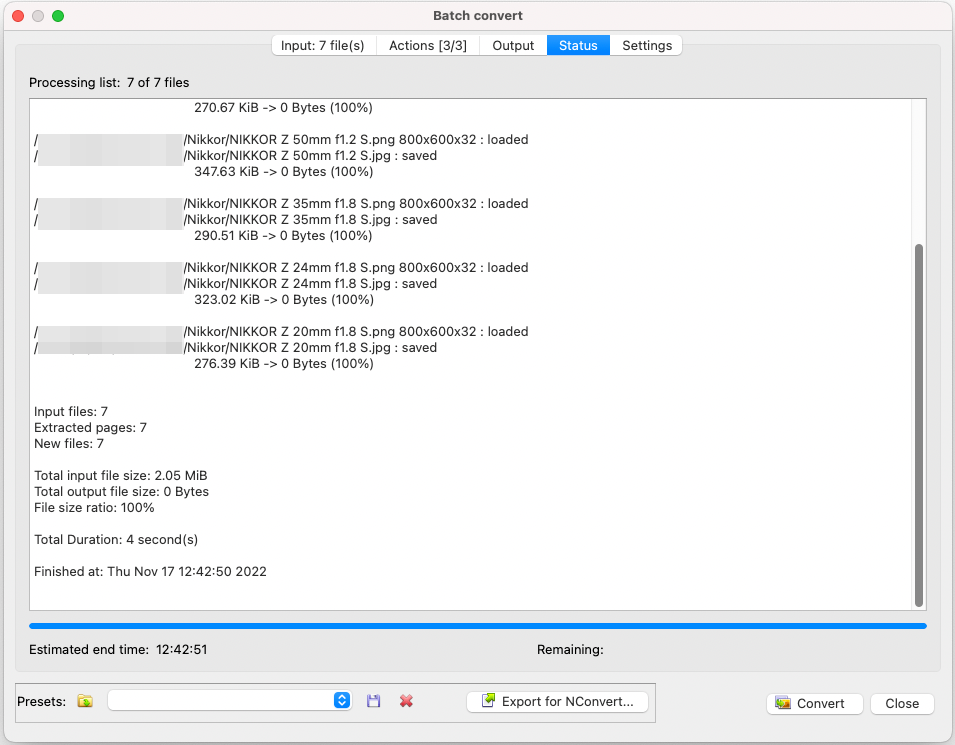Click the '270.67 KiB -> 0 Bytes (100%)' line
This screenshot has height=745, width=955.
pos(283,108)
